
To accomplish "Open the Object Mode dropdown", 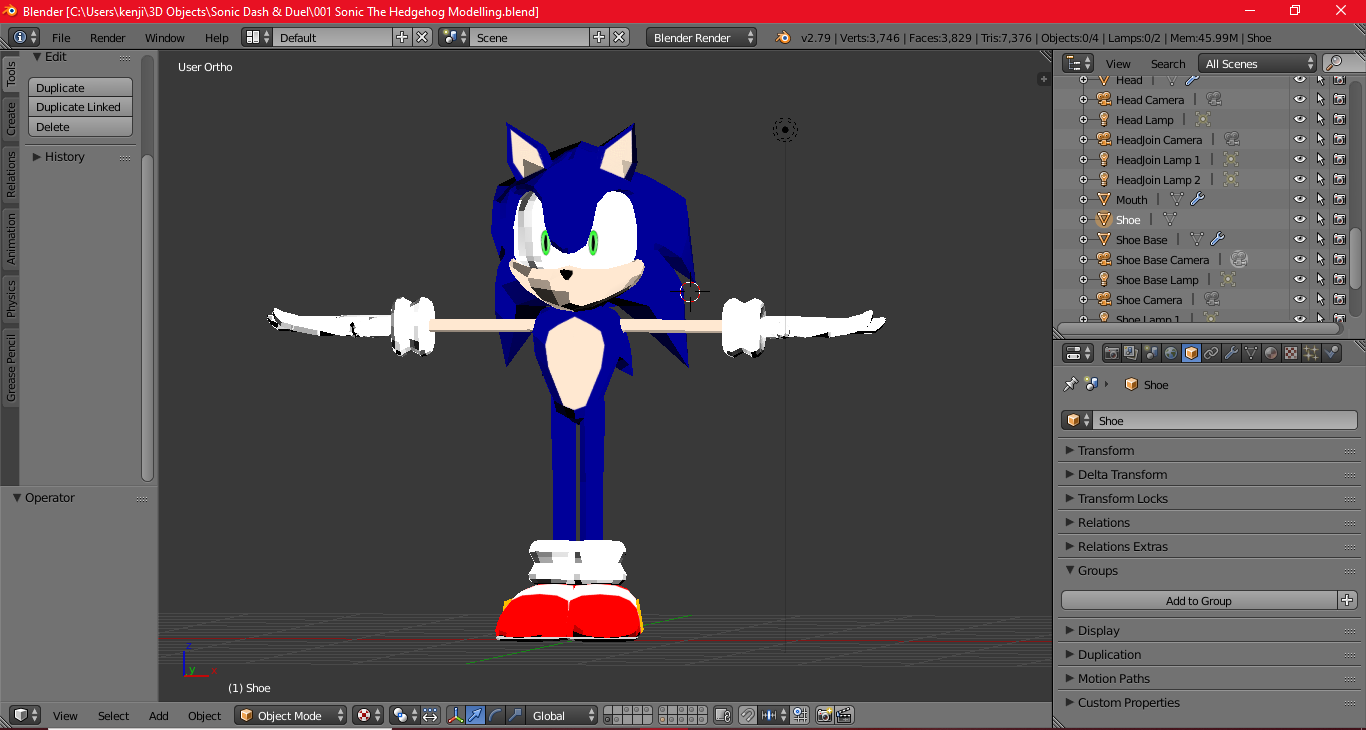I will [291, 715].
